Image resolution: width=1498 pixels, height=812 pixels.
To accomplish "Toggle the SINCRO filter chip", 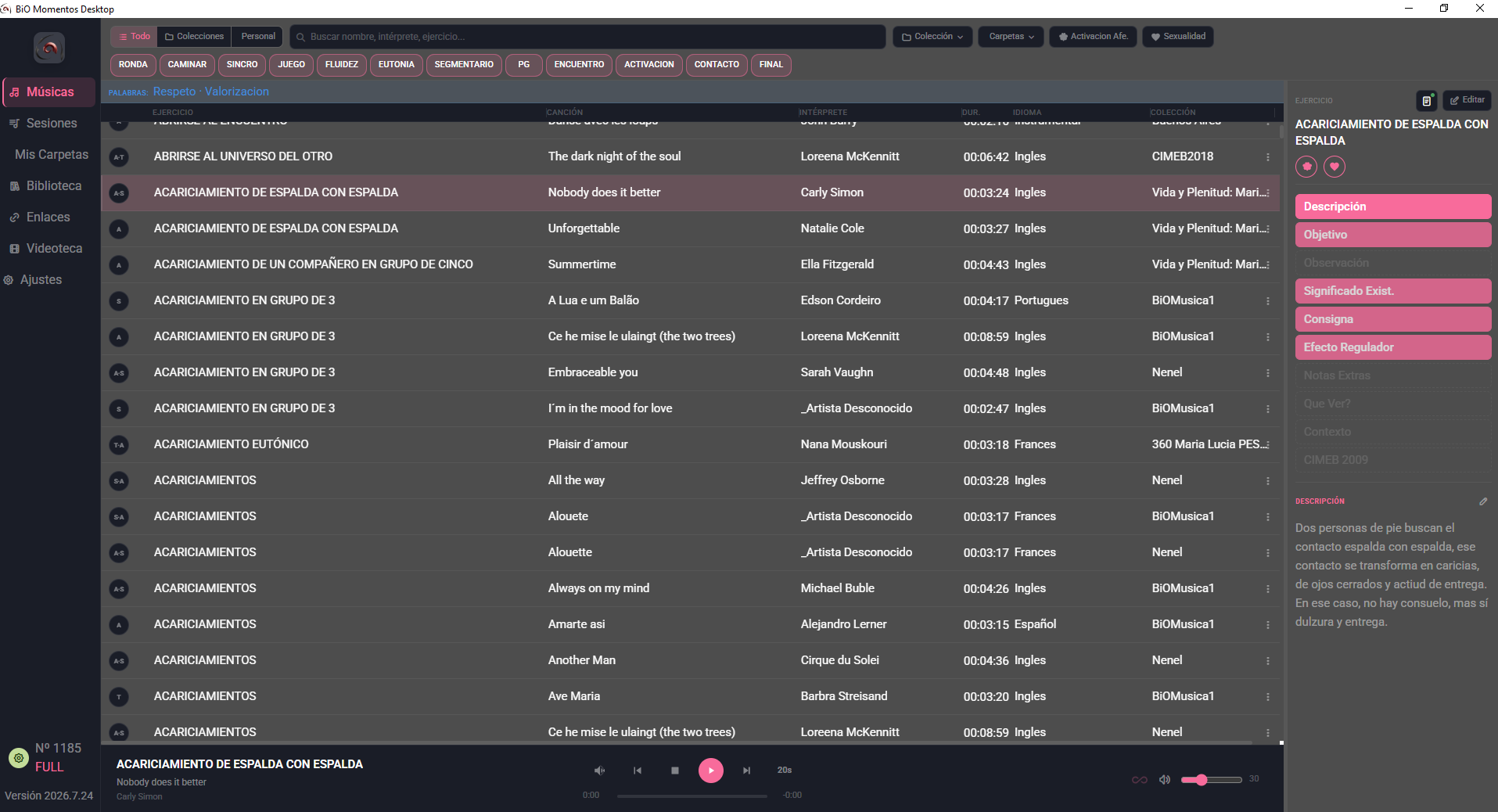I will (242, 65).
